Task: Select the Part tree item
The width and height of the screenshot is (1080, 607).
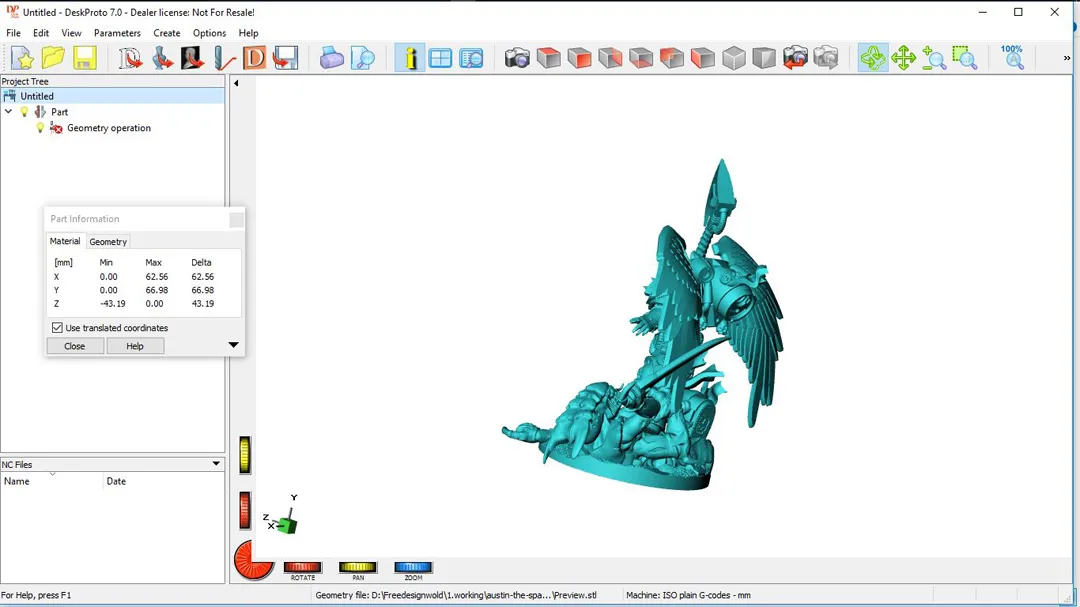Action: 59,112
